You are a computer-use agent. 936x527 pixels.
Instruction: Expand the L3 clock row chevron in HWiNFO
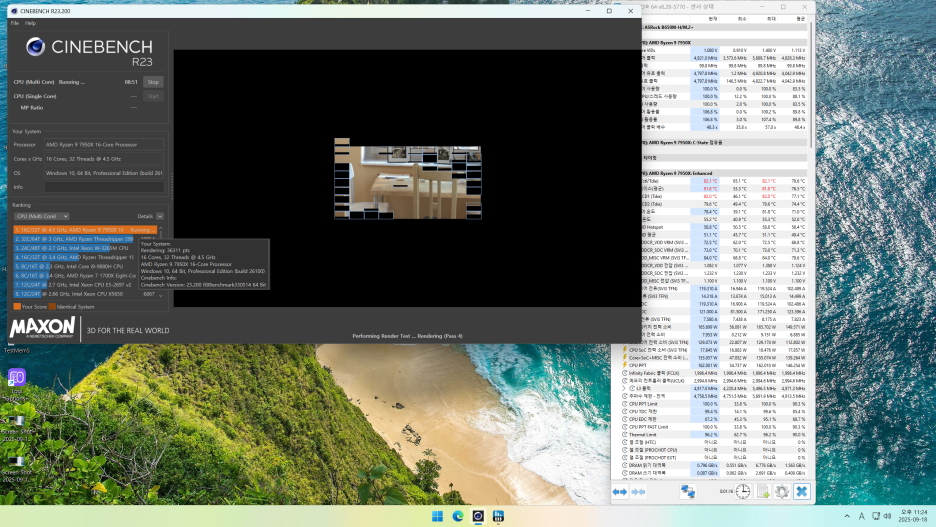coord(624,389)
